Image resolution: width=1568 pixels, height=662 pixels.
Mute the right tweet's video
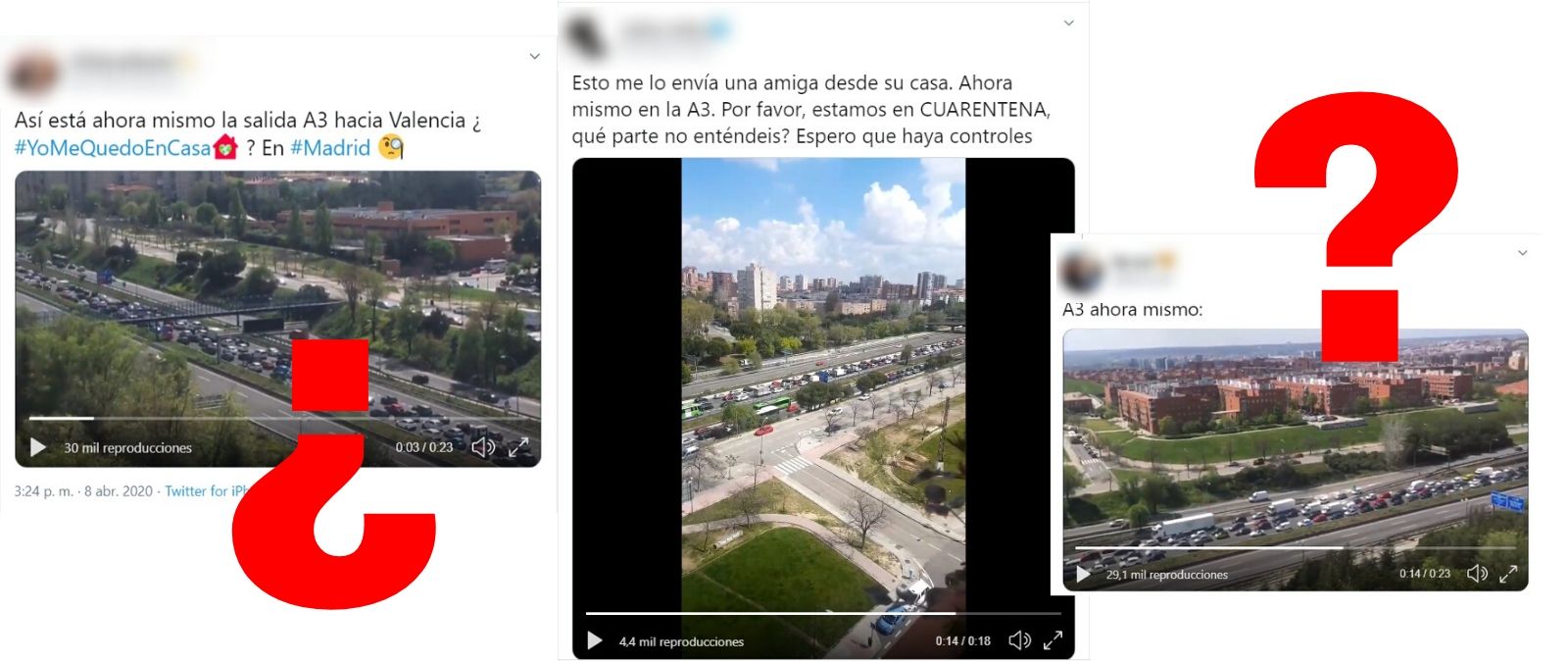point(1477,574)
